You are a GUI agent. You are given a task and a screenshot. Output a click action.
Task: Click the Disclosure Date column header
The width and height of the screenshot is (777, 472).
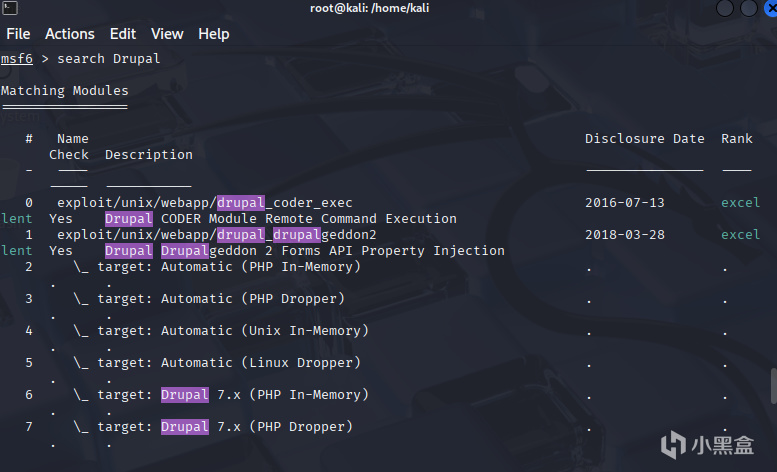pos(645,138)
